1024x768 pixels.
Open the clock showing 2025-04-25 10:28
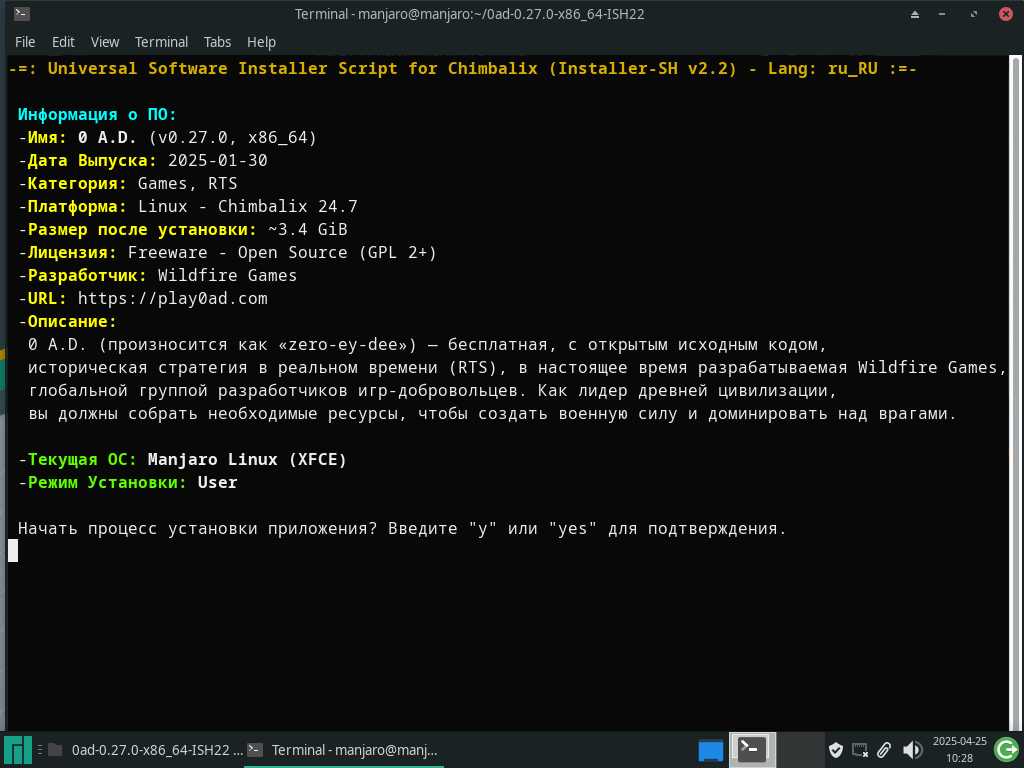[959, 750]
